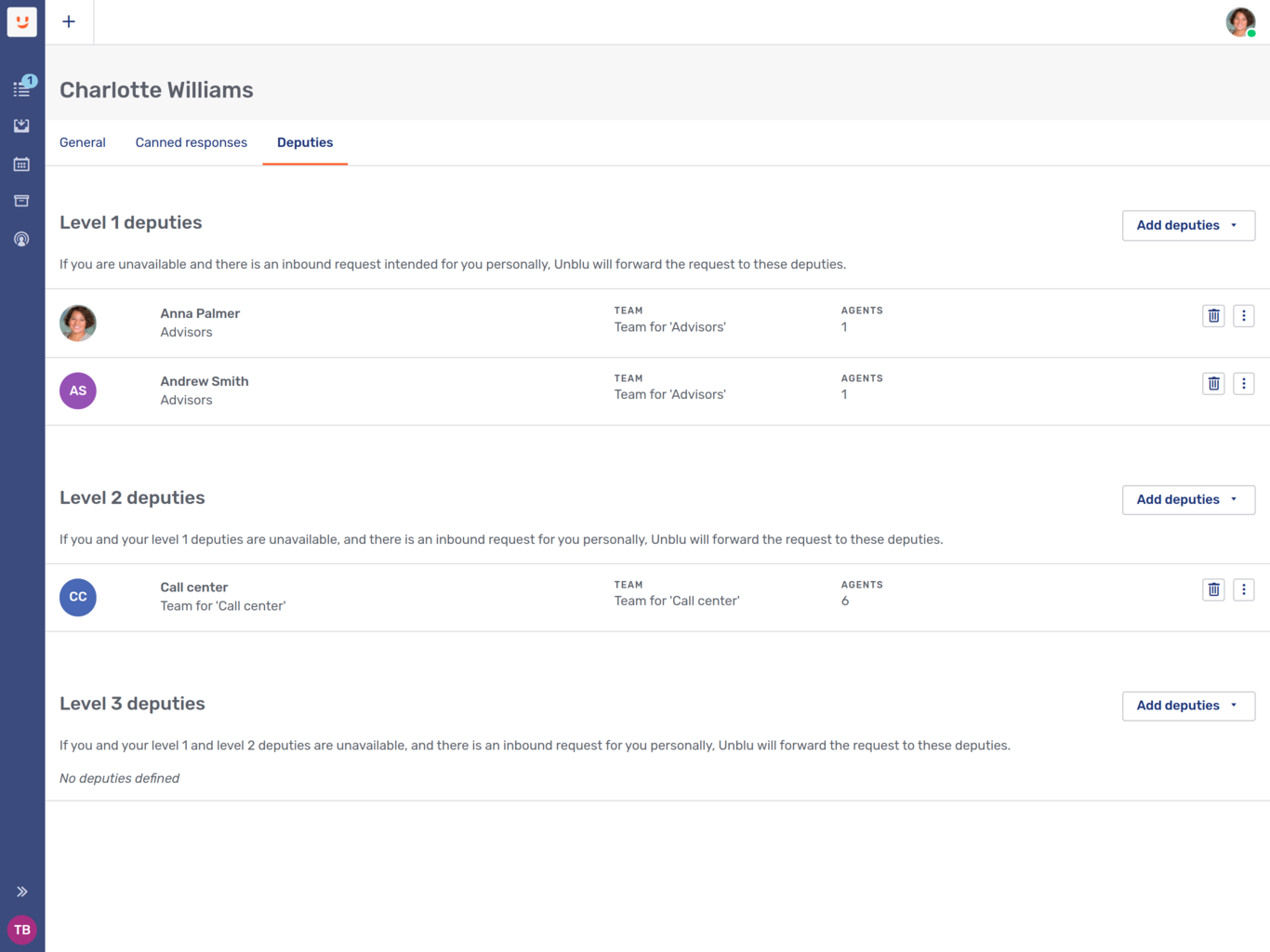Expand Level 1 Add deputies dropdown
1270x952 pixels.
(x=1187, y=226)
